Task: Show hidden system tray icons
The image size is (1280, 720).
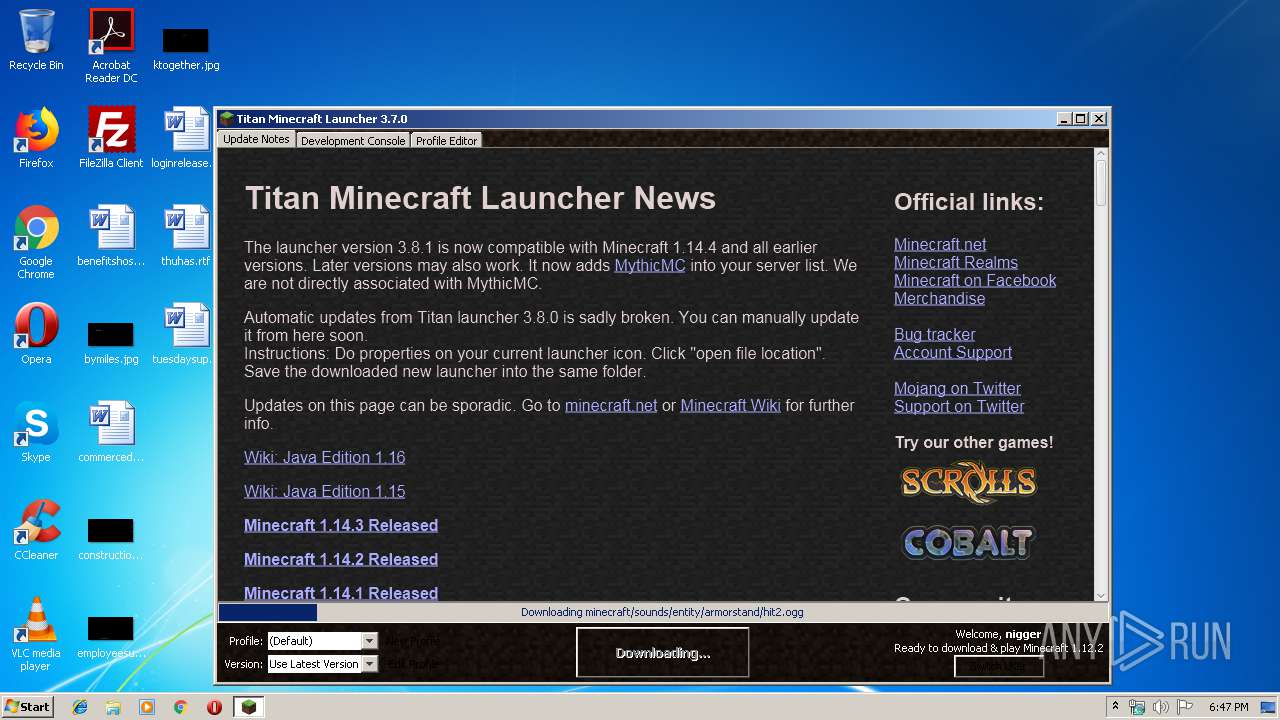Action: [1115, 707]
